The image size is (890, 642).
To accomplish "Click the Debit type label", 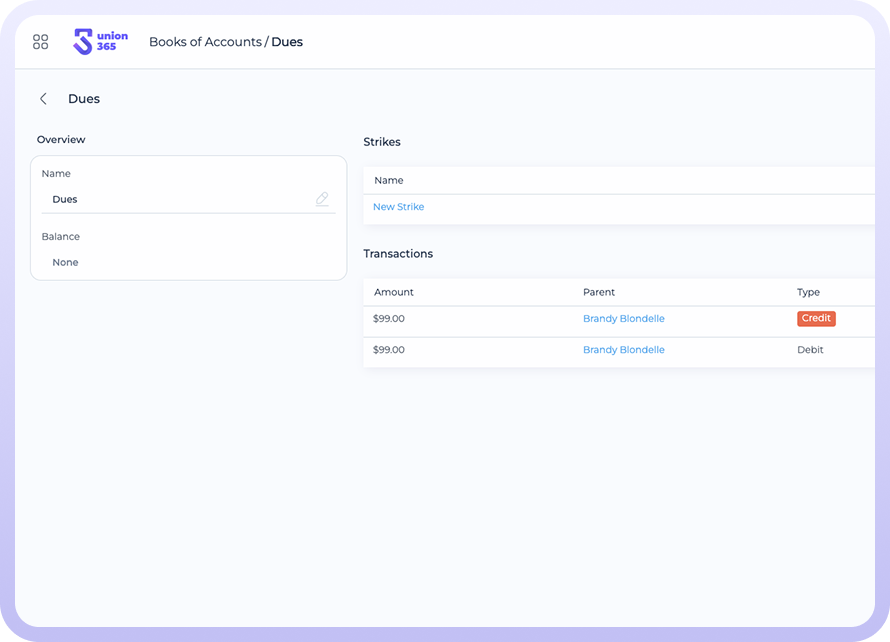I will coord(810,350).
